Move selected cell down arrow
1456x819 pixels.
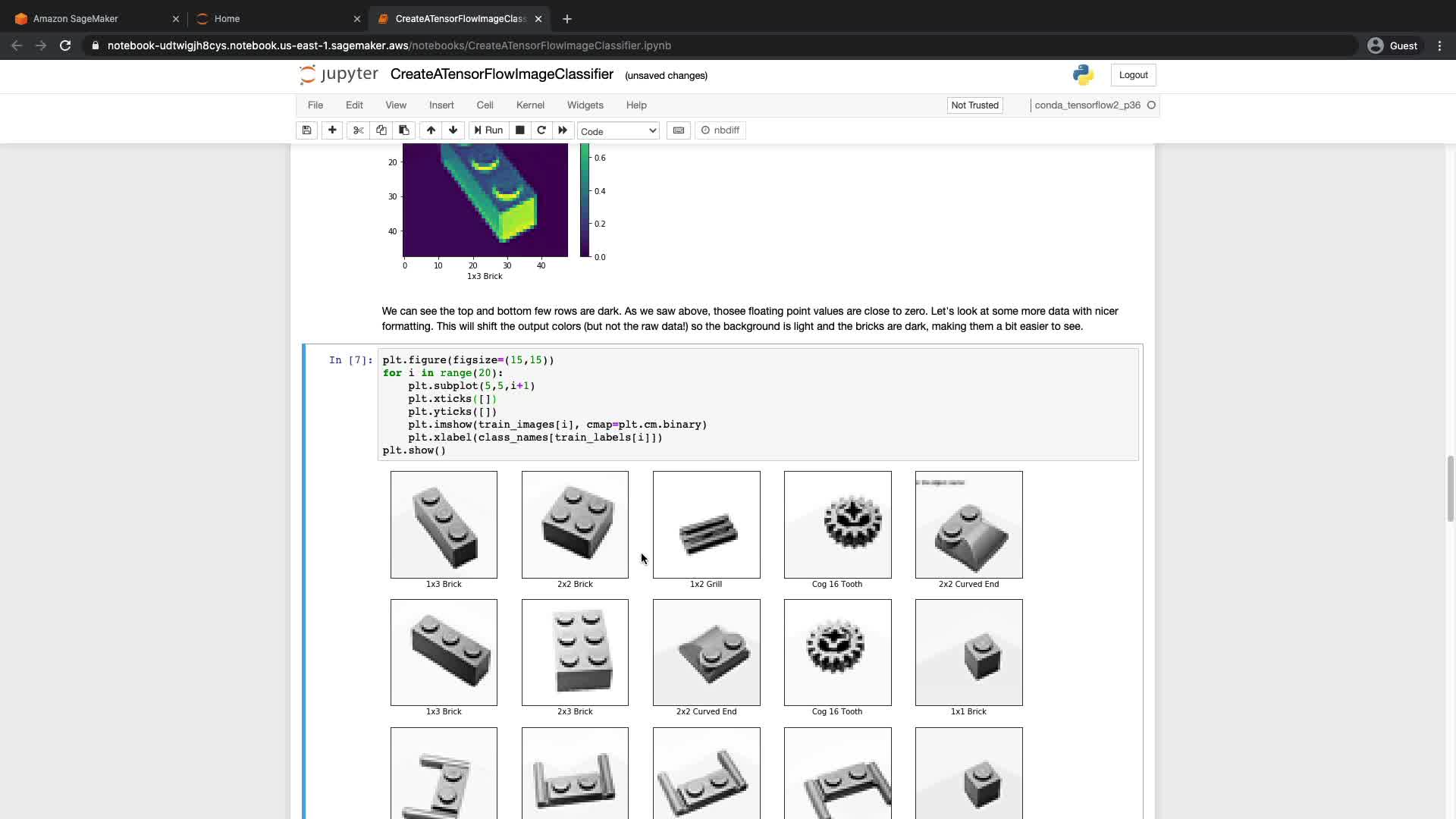[453, 130]
